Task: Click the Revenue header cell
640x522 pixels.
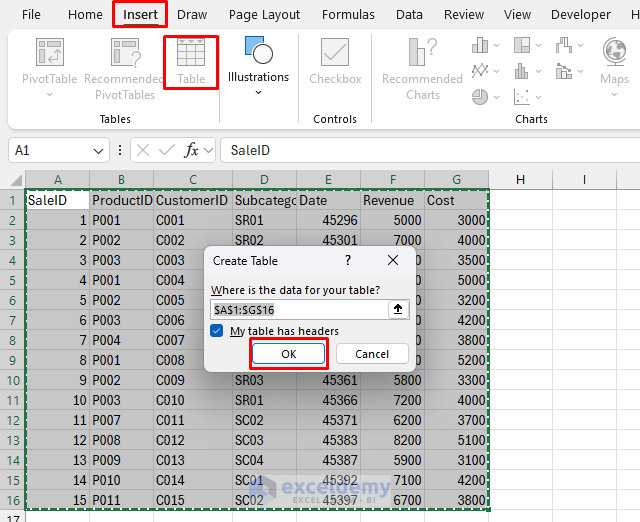Action: point(392,200)
